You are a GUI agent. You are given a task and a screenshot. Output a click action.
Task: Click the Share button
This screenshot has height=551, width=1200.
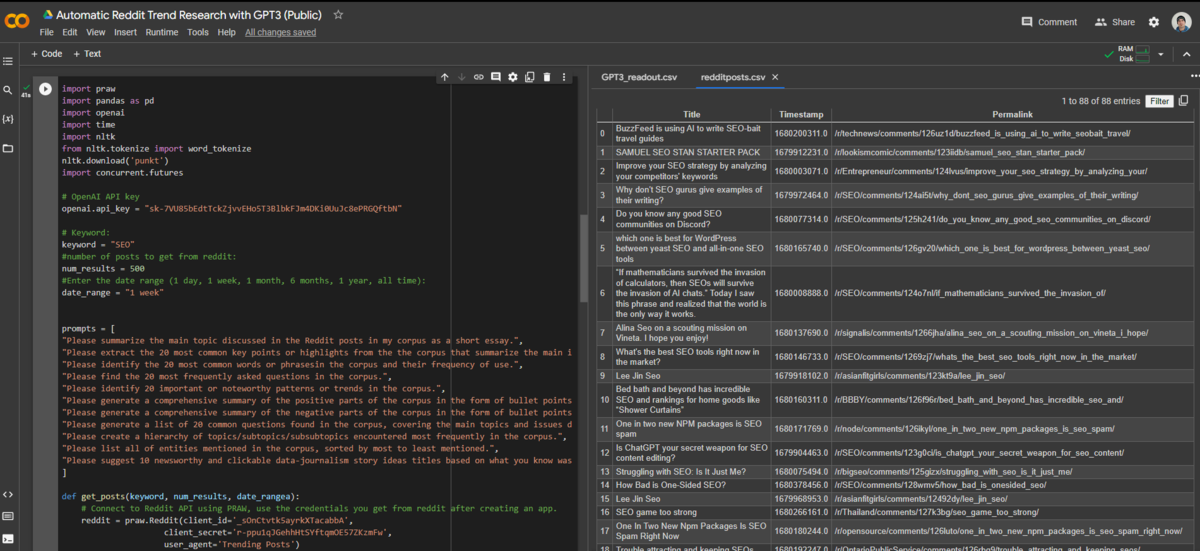pos(1115,22)
